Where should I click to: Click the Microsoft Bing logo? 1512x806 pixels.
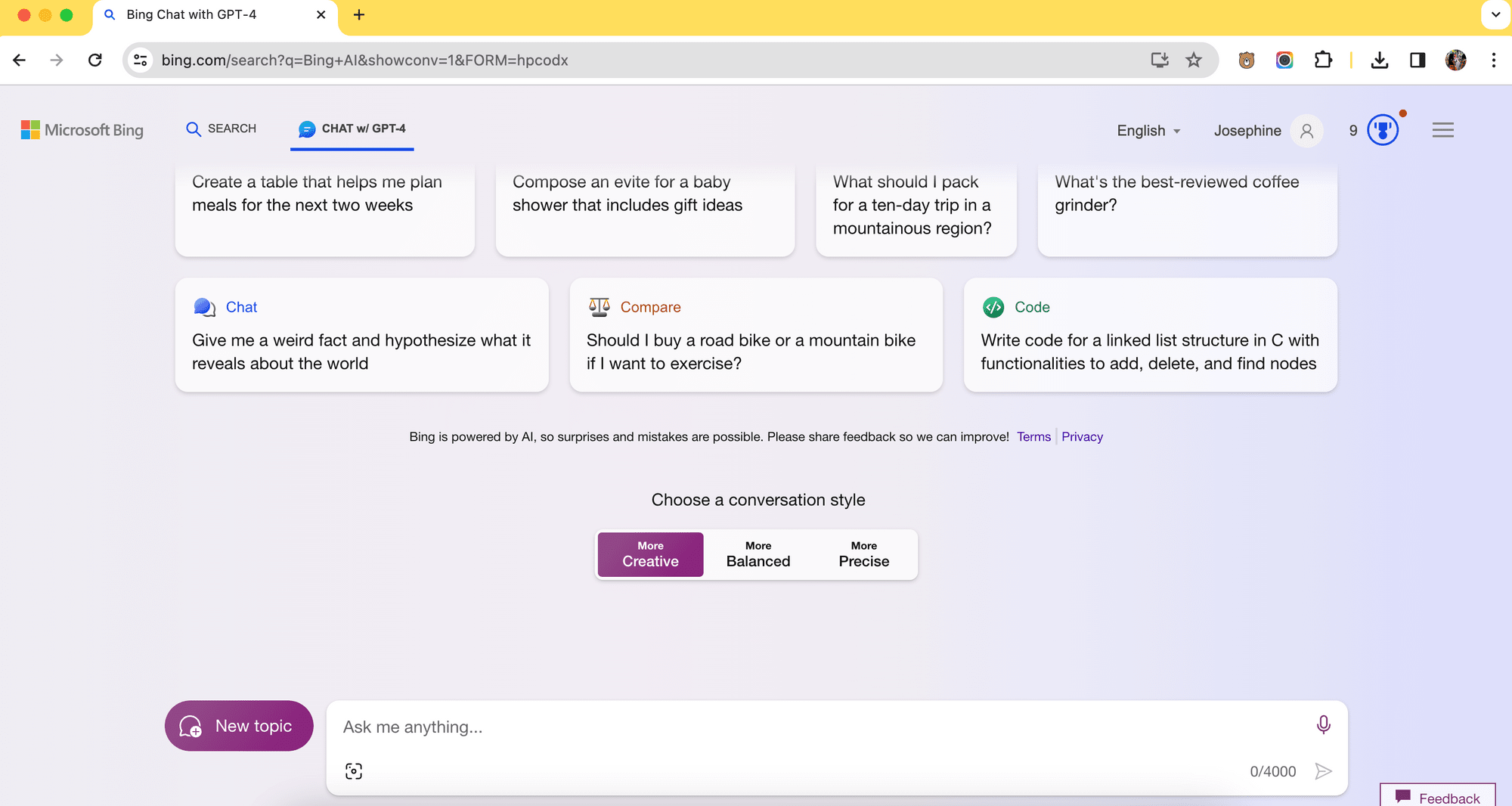pyautogui.click(x=82, y=130)
